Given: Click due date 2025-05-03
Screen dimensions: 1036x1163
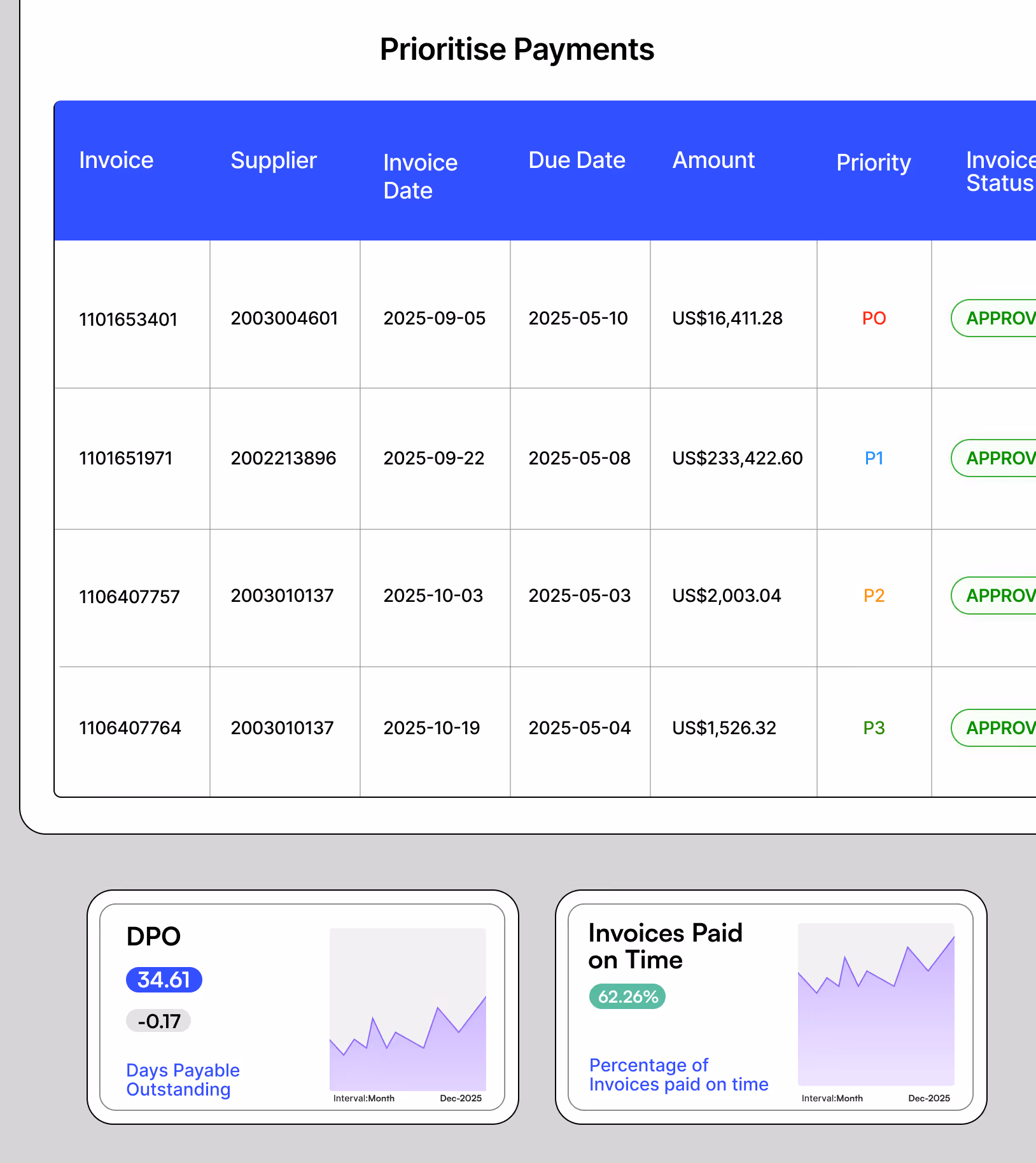Looking at the screenshot, I should click(x=580, y=595).
